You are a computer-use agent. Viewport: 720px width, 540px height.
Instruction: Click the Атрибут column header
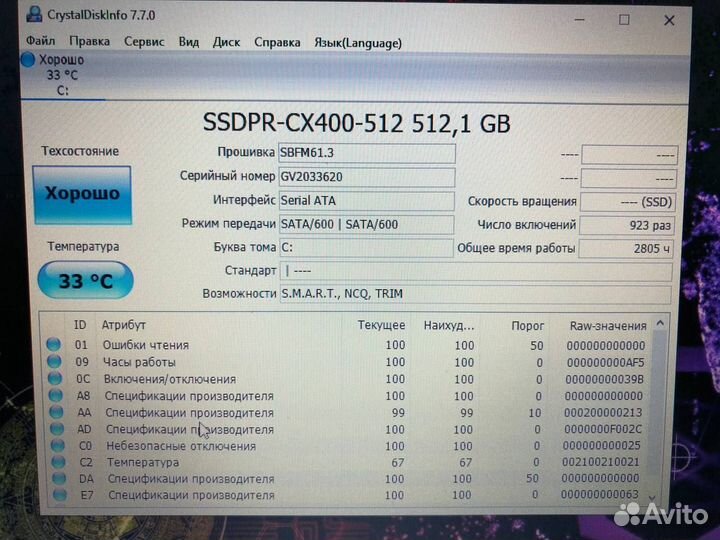(x=124, y=325)
